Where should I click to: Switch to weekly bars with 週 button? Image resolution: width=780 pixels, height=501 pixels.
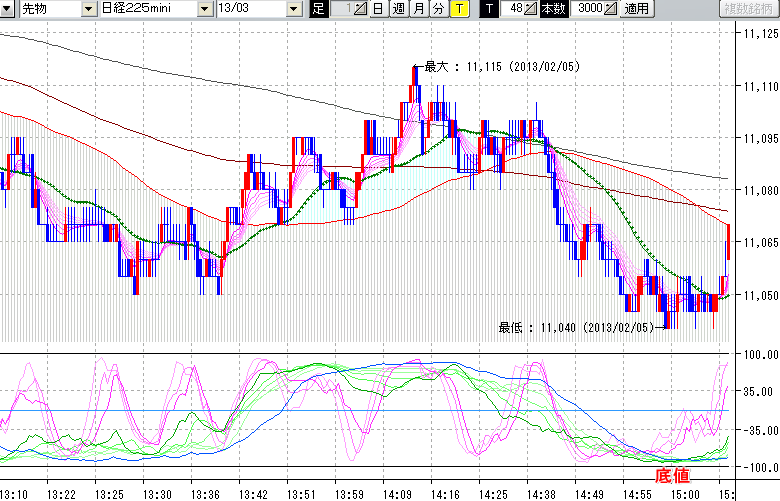click(x=398, y=9)
